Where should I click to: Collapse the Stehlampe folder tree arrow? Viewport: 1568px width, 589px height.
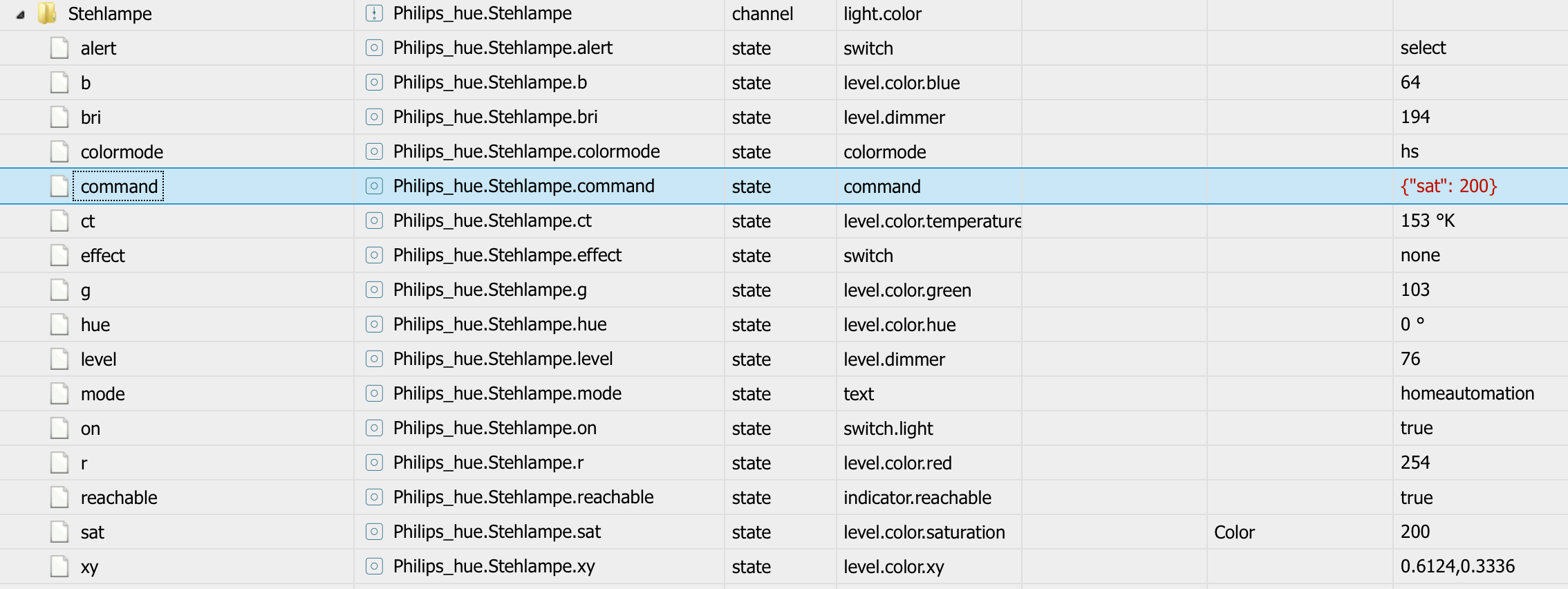tap(21, 15)
